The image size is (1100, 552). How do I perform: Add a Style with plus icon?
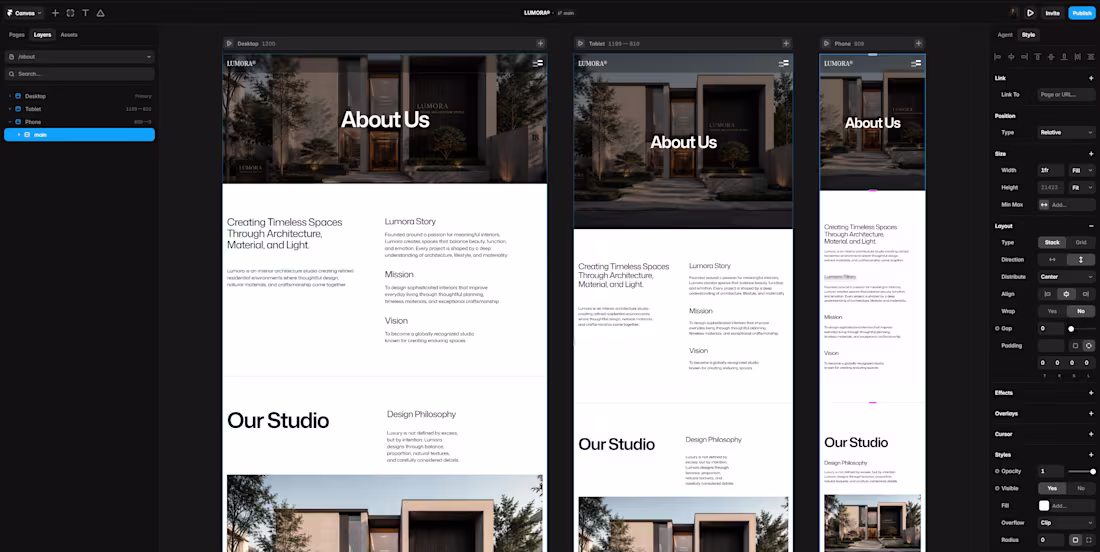pos(1091,455)
